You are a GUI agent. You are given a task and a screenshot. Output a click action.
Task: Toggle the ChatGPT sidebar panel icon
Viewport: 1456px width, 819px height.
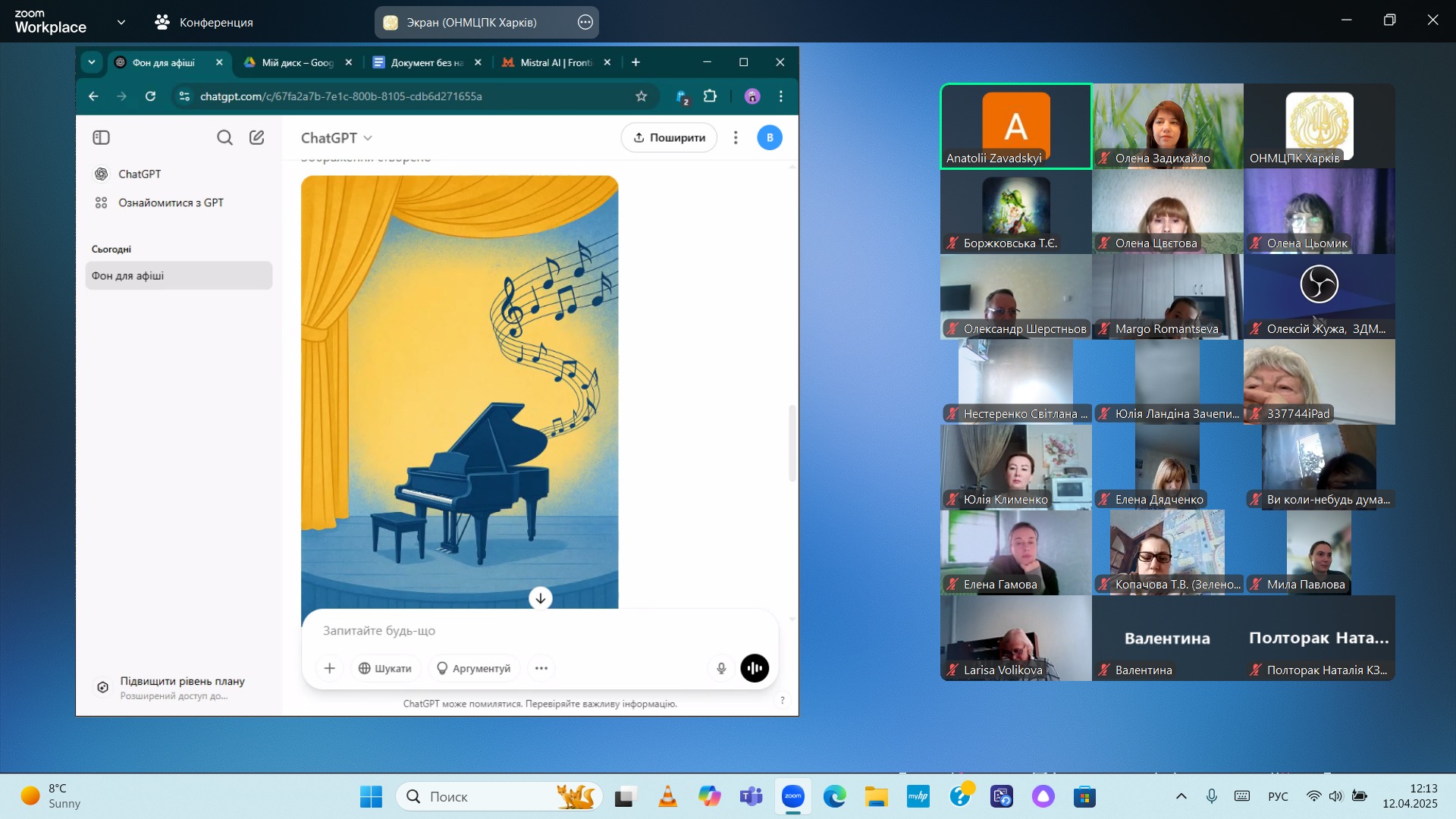click(x=101, y=137)
